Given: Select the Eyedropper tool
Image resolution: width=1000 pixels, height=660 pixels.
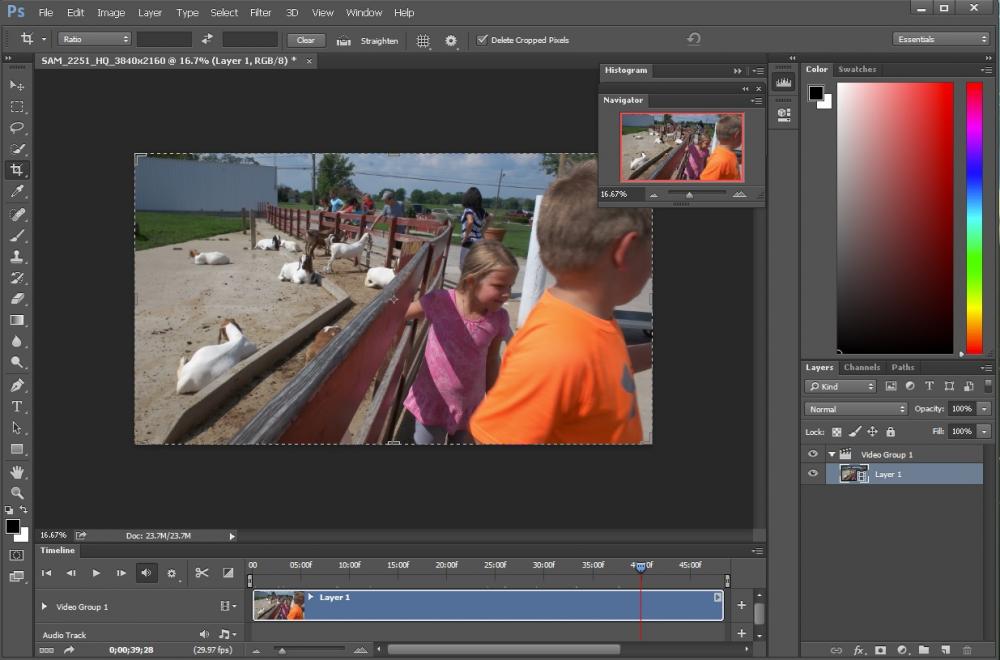Looking at the screenshot, I should [x=17, y=192].
